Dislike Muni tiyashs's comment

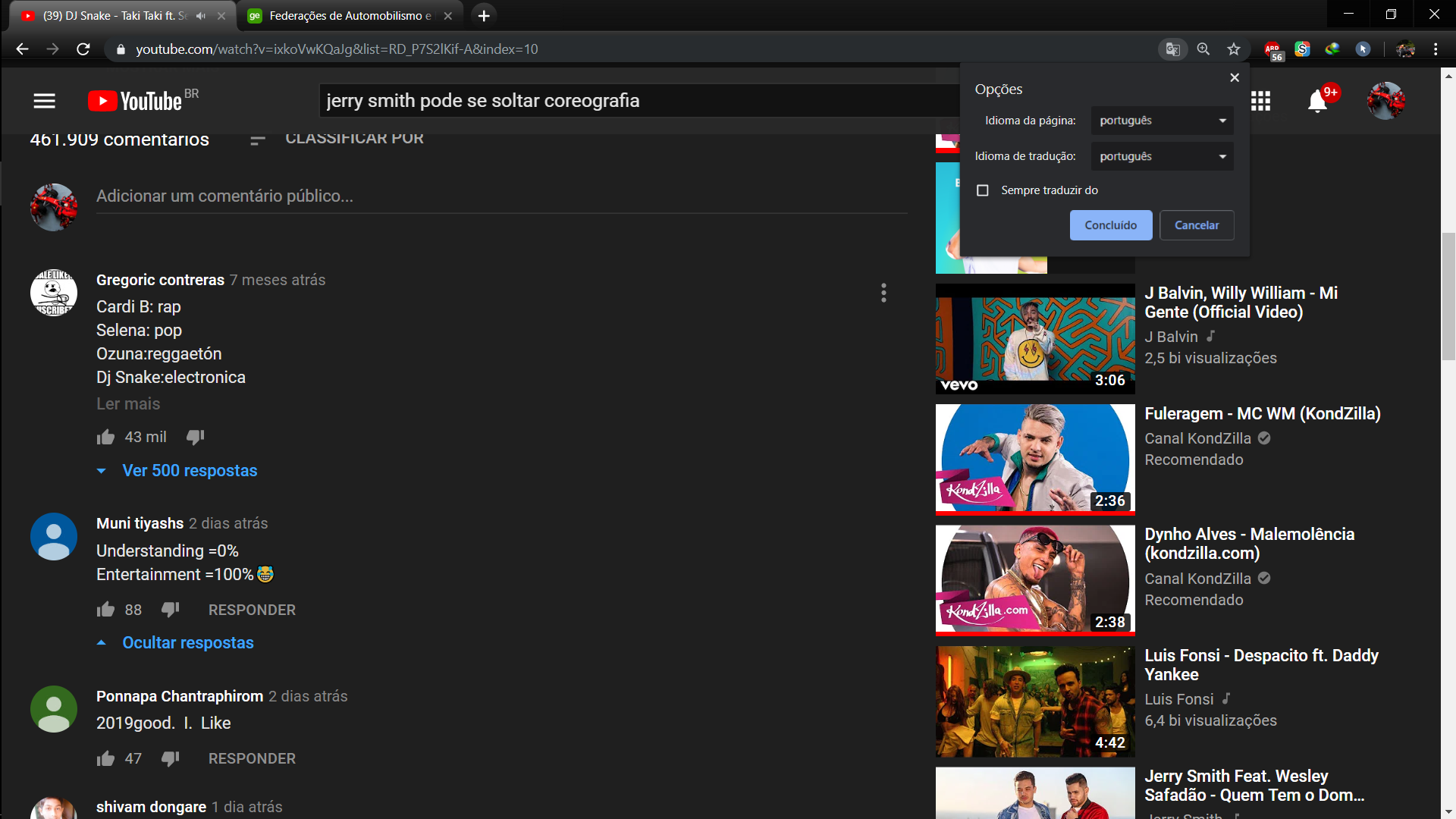(x=171, y=610)
